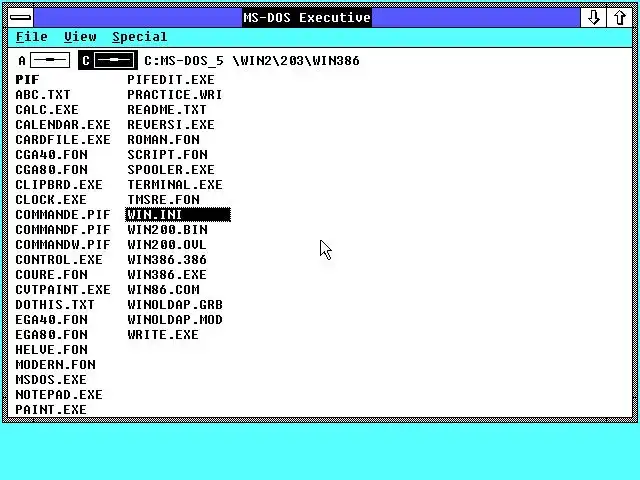
Task: Click the maximize up-arrow button
Action: (x=620, y=18)
